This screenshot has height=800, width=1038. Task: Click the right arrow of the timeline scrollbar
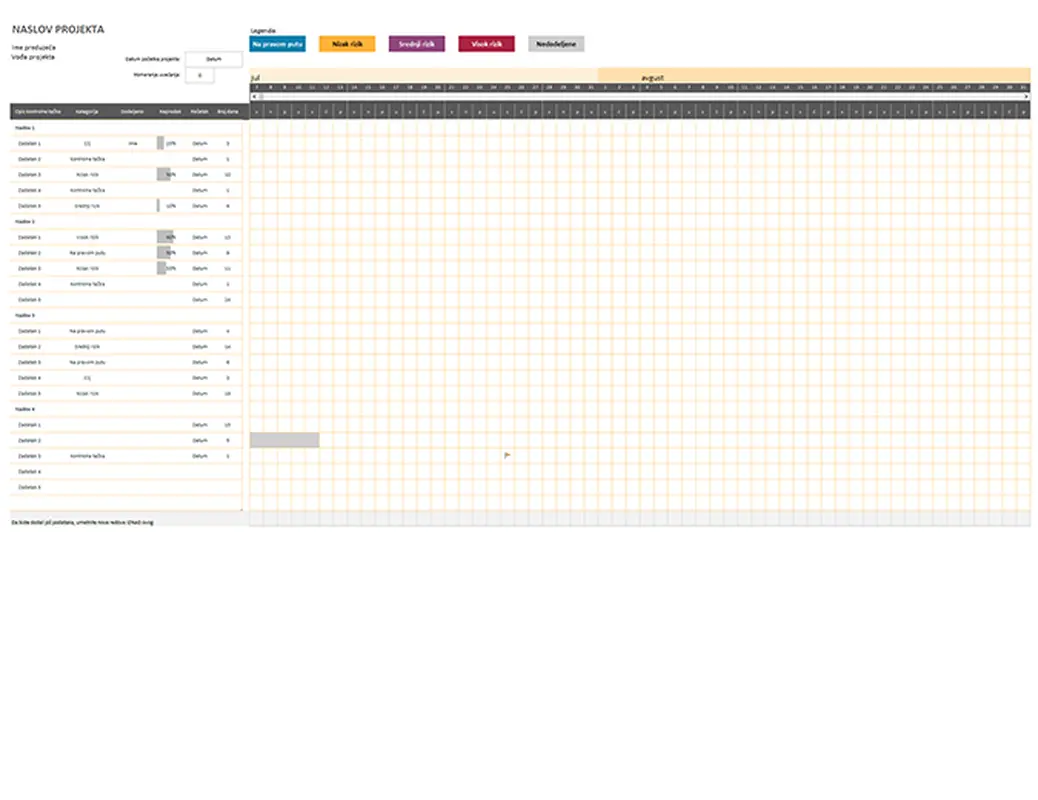[x=1026, y=96]
